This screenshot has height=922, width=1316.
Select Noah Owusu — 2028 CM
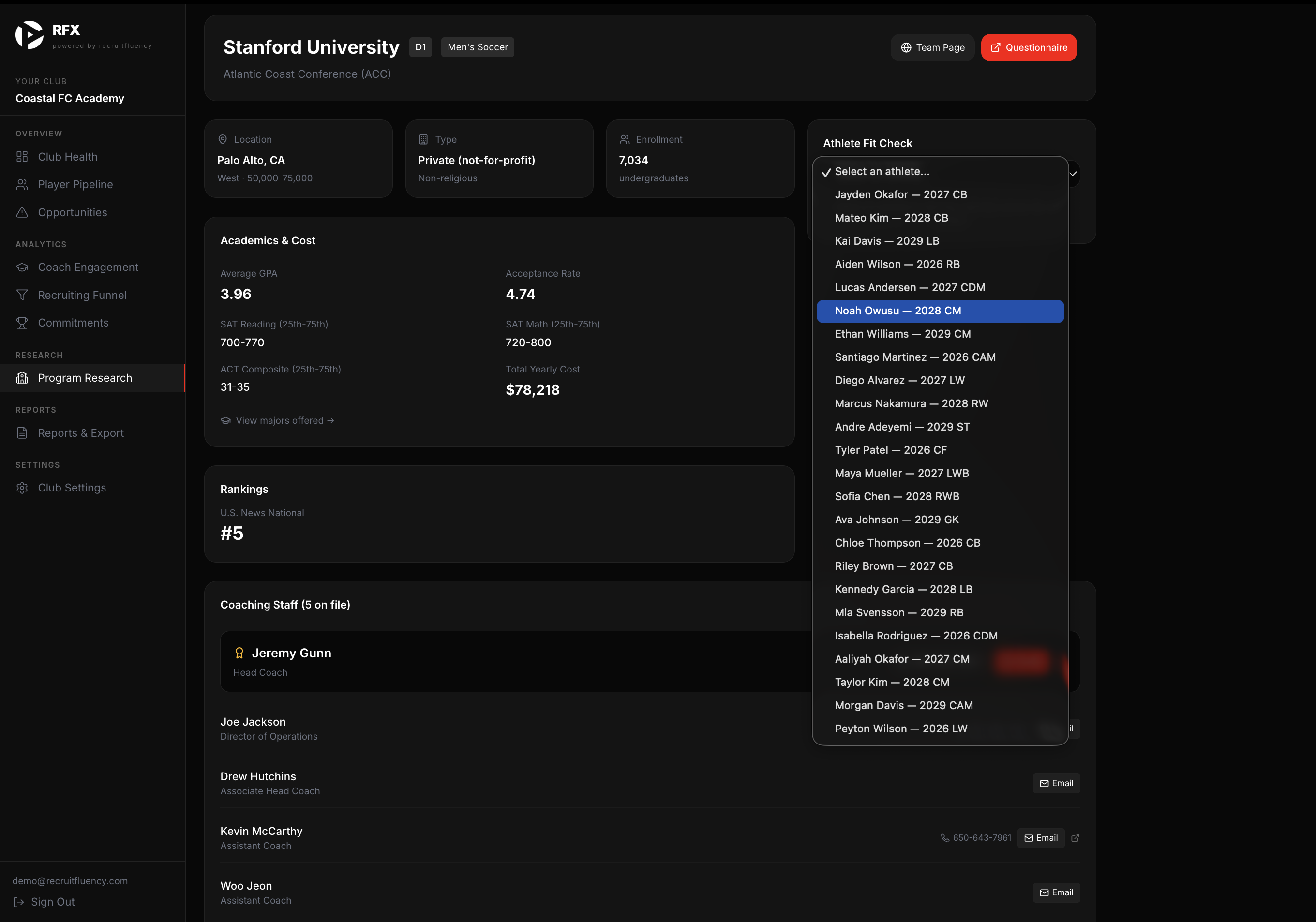pyautogui.click(x=940, y=311)
